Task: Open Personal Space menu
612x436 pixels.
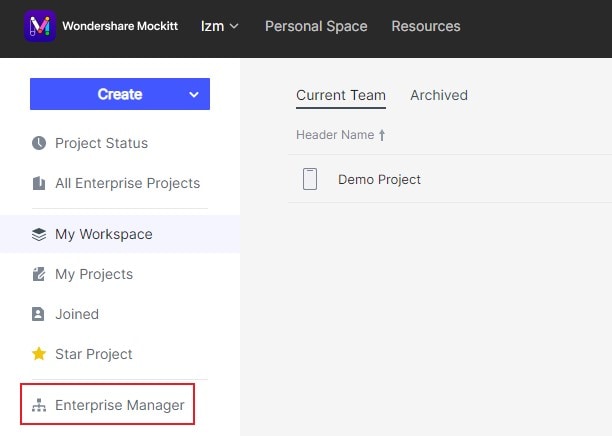Action: (316, 26)
